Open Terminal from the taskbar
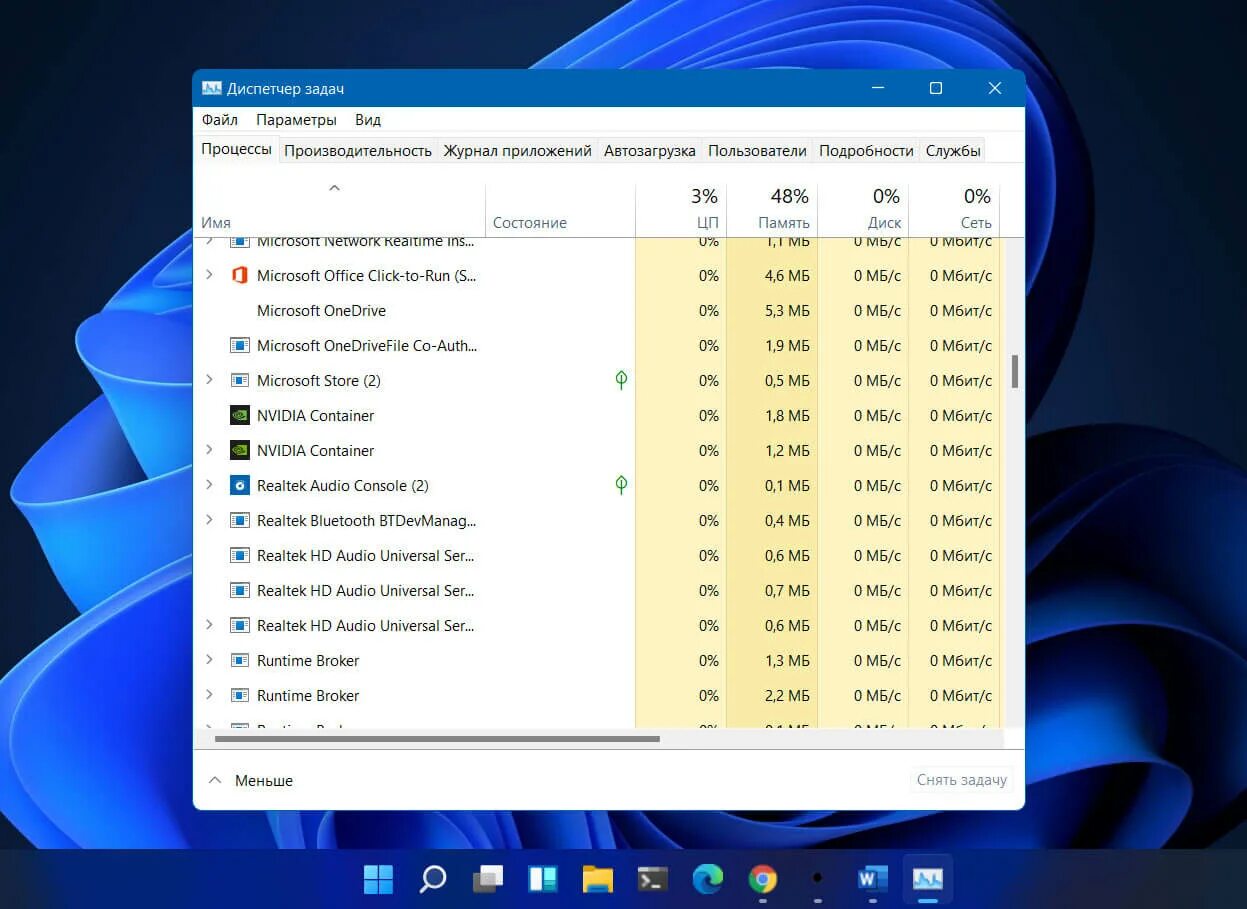The height and width of the screenshot is (909, 1247). [x=653, y=879]
